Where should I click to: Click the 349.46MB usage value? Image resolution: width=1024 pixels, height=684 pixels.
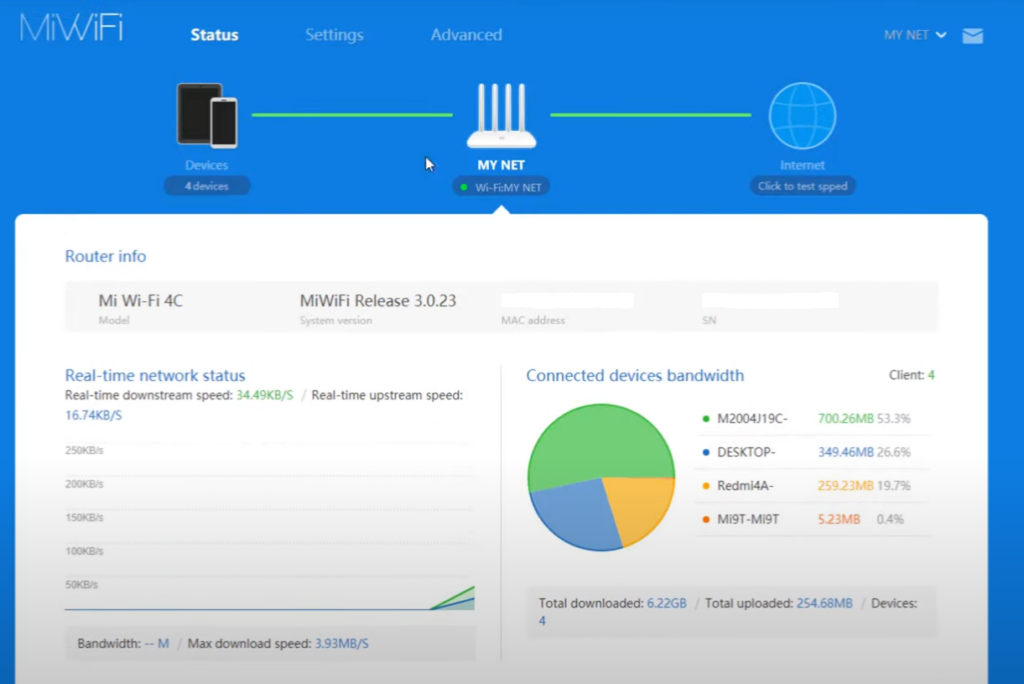[x=846, y=452]
